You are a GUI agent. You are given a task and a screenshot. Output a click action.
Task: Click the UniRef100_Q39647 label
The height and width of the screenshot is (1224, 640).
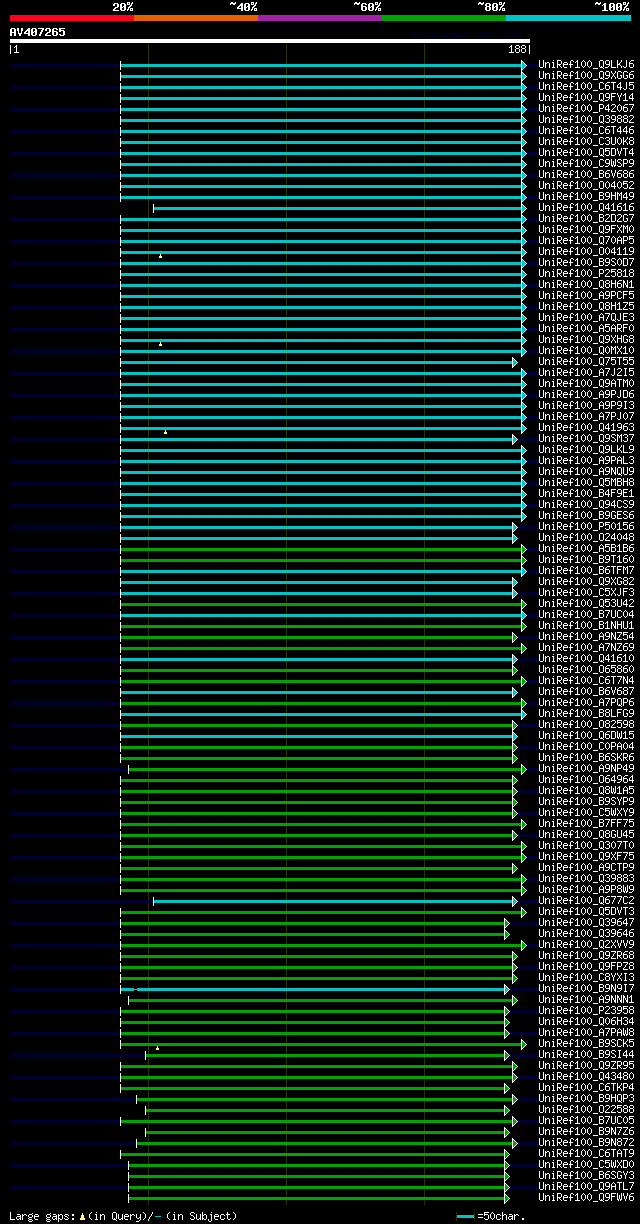(586, 923)
